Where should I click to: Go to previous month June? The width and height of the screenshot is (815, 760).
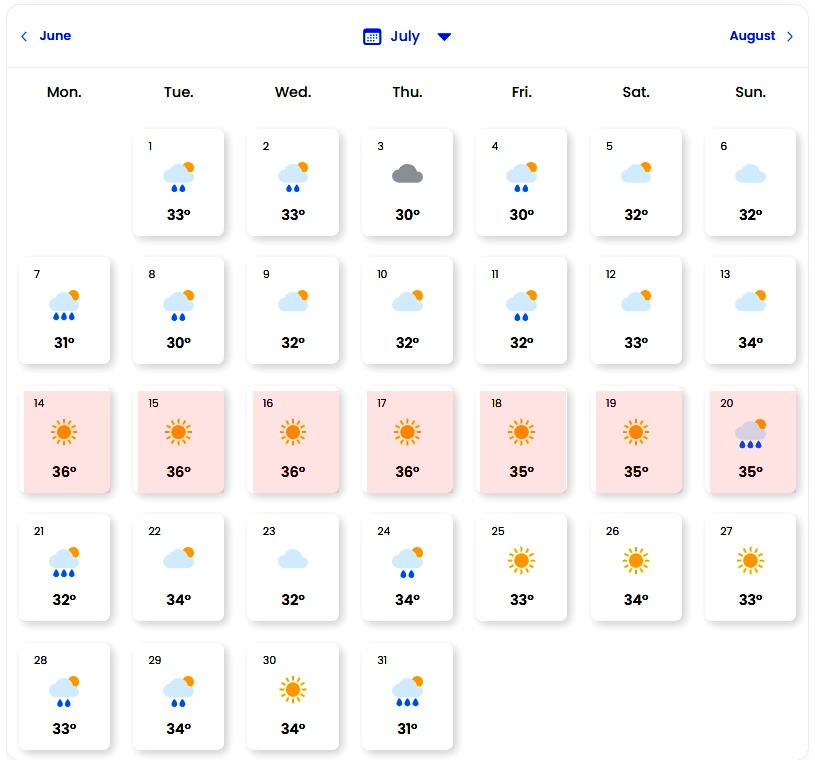(55, 36)
